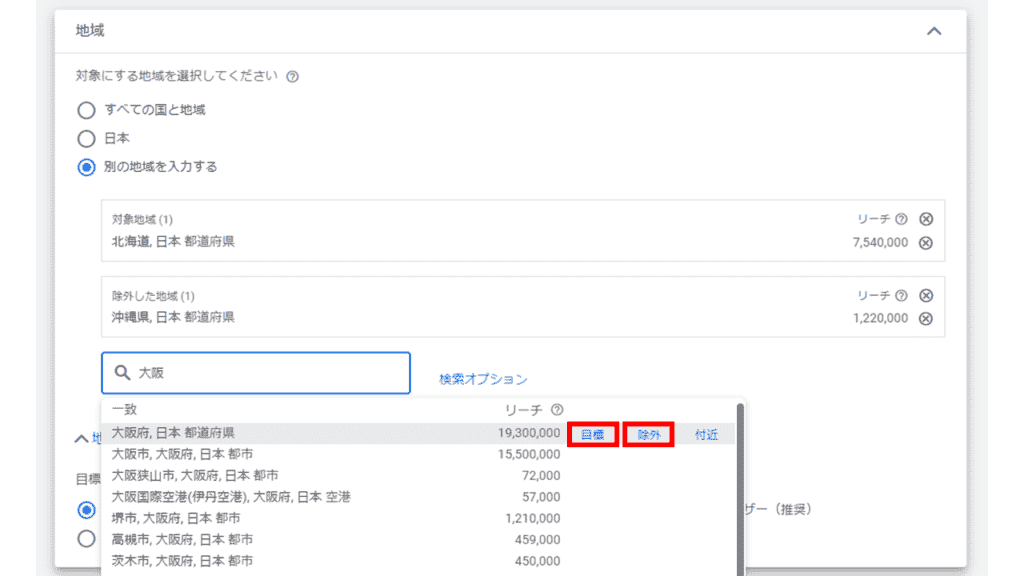The image size is (1024, 576).
Task: Collapse location options chevron below search box
Action: pos(82,438)
